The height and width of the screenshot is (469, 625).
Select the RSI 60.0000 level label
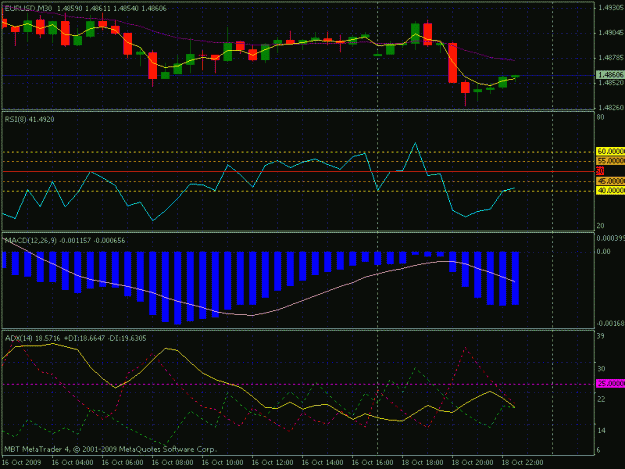pyautogui.click(x=611, y=151)
